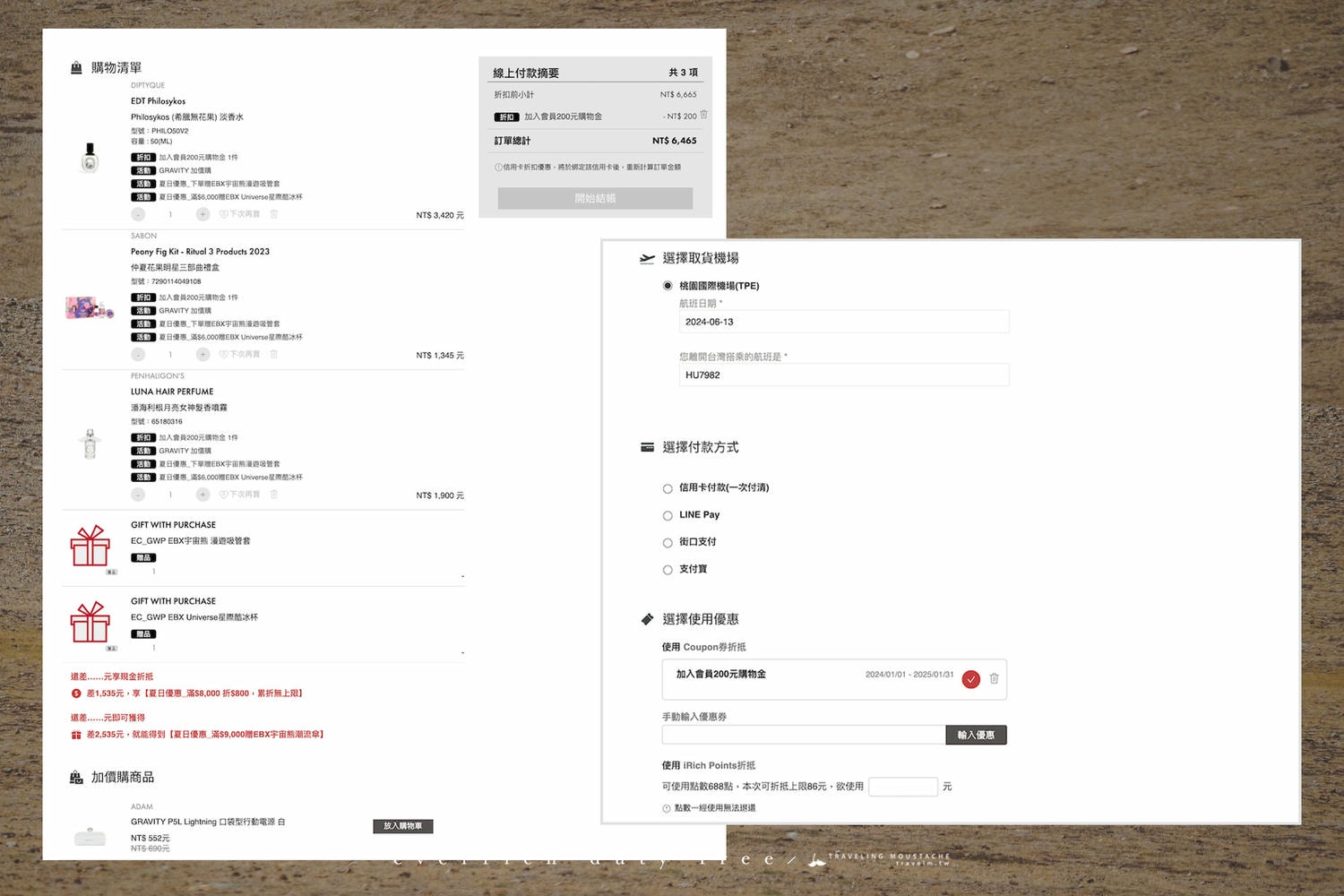Image resolution: width=1344 pixels, height=896 pixels.
Task: Increase quantity of Peony Fig Kit
Action: pyautogui.click(x=202, y=355)
